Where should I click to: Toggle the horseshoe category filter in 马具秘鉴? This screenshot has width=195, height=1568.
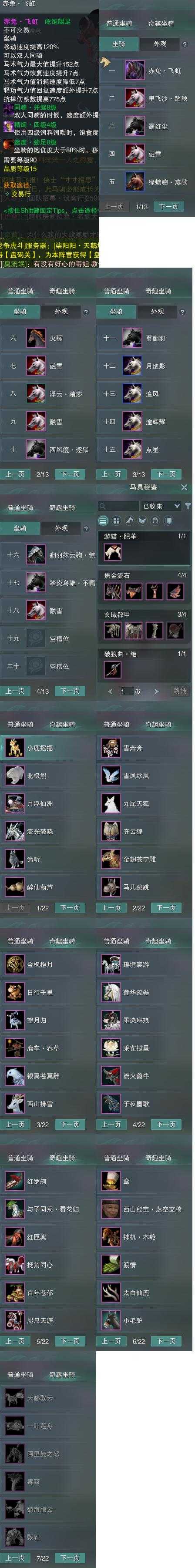pos(155,520)
